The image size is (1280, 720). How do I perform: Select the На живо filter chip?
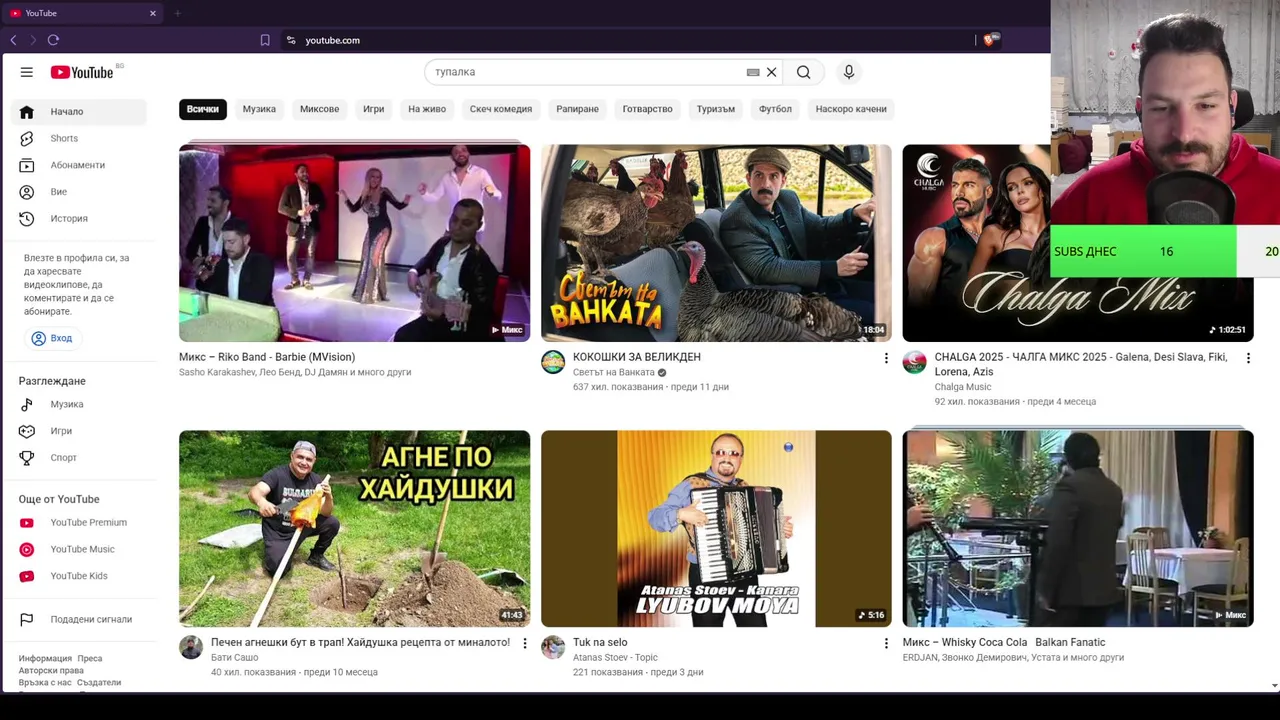click(427, 109)
